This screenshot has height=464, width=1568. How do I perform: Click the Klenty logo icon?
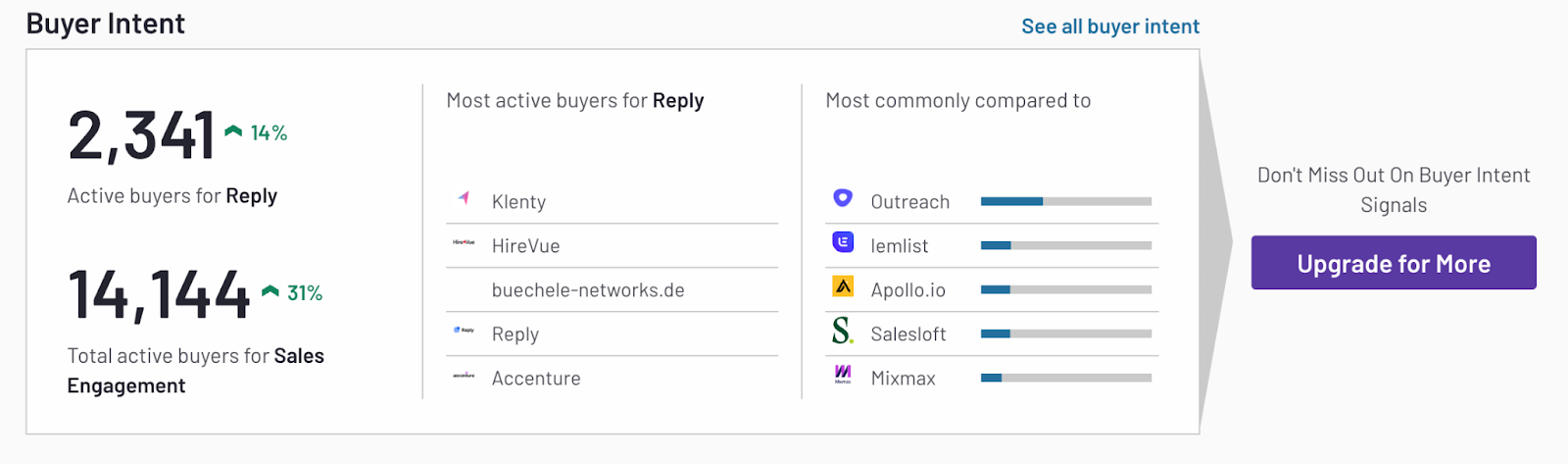(465, 199)
